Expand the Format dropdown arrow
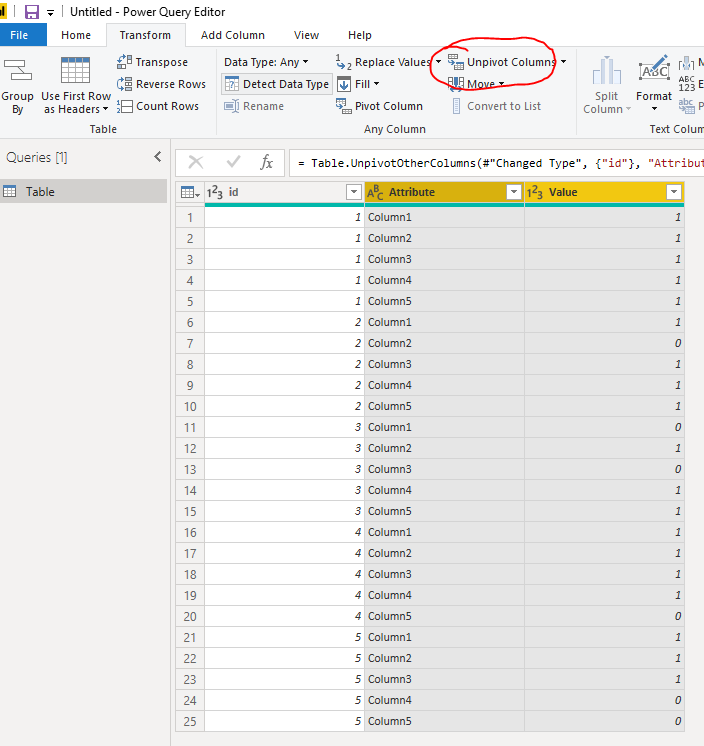Viewport: 704px width, 746px height. (x=655, y=109)
